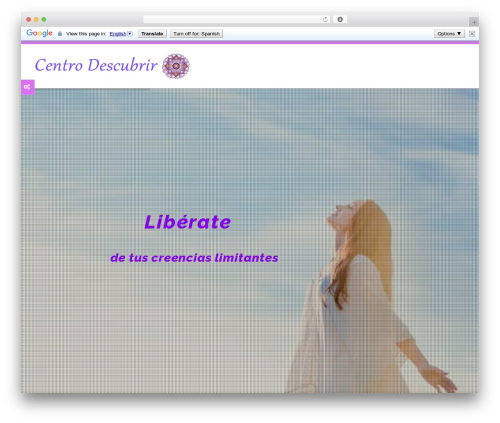Click Turn off for: Spanish button
This screenshot has height=423, width=500.
[x=196, y=34]
